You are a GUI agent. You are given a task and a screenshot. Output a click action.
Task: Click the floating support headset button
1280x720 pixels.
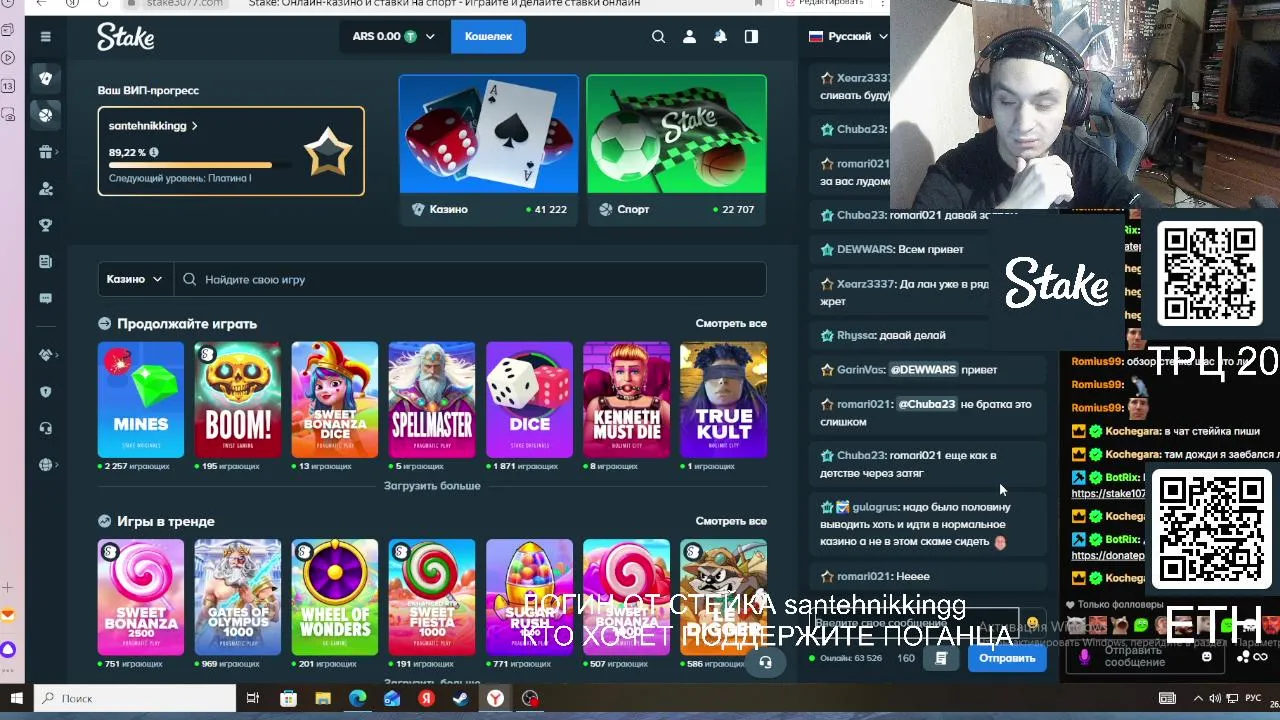(765, 662)
